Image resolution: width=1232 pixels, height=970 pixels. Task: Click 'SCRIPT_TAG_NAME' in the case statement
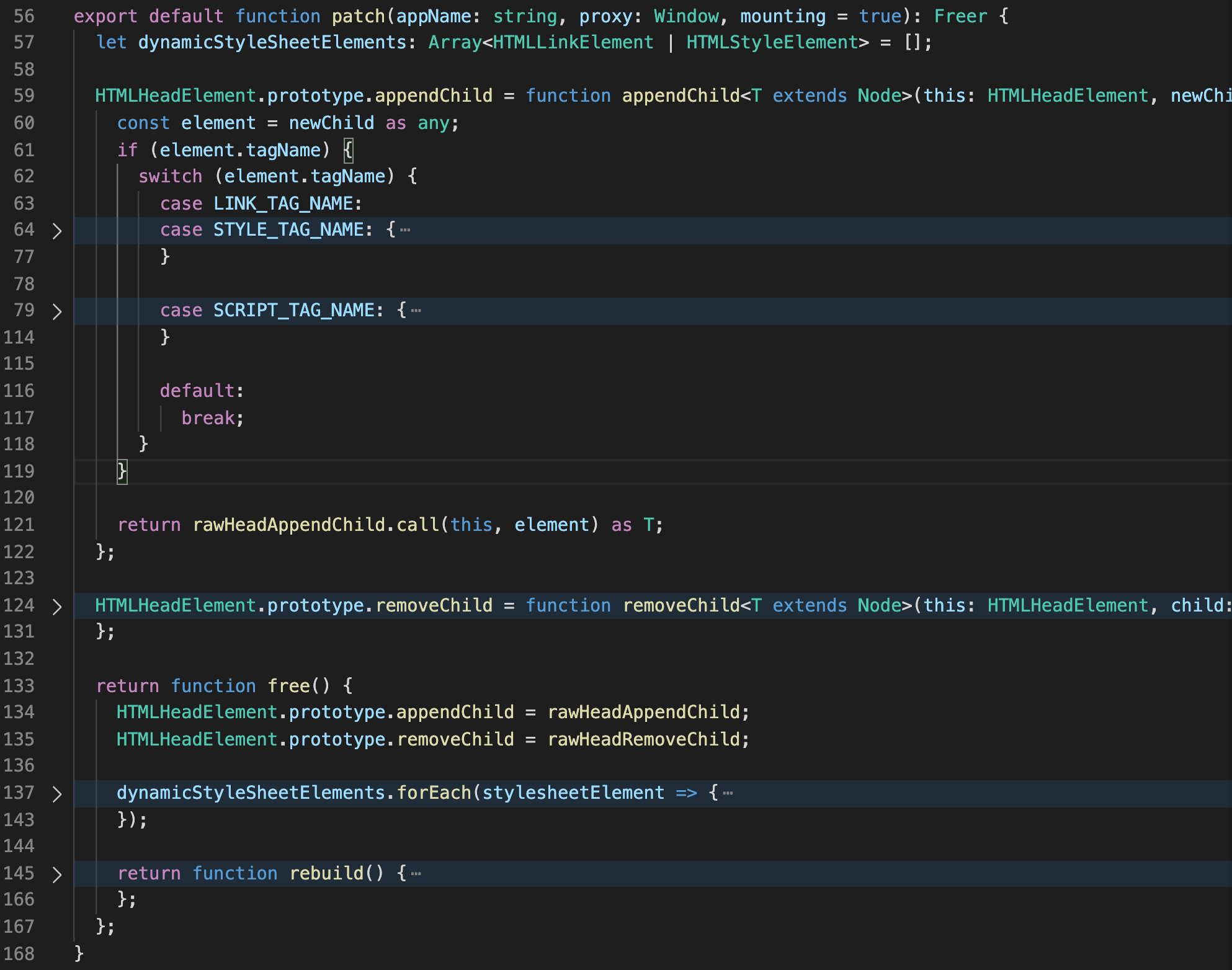[294, 310]
